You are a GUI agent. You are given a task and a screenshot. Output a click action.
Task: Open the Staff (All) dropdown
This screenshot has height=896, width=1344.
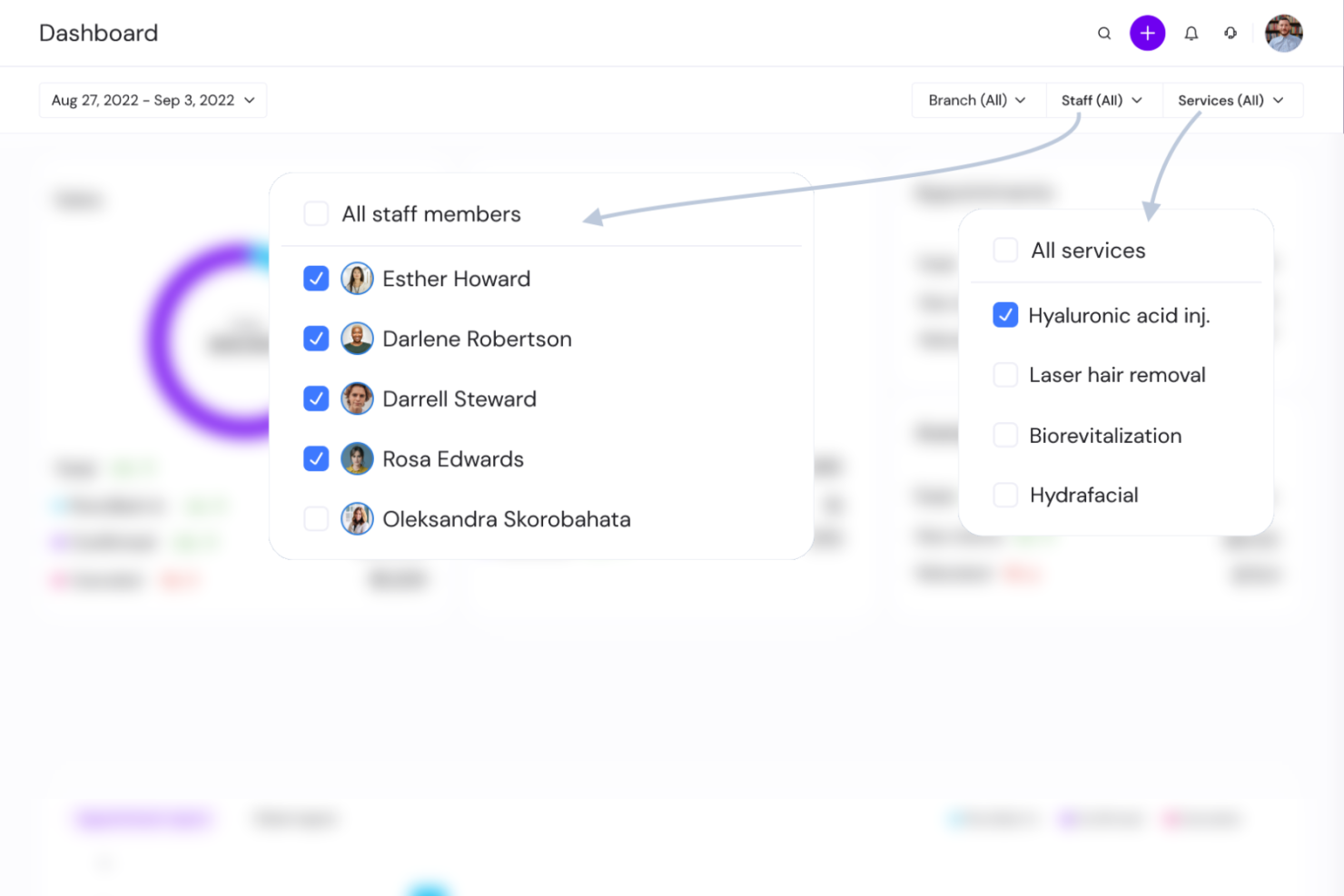[1102, 101]
